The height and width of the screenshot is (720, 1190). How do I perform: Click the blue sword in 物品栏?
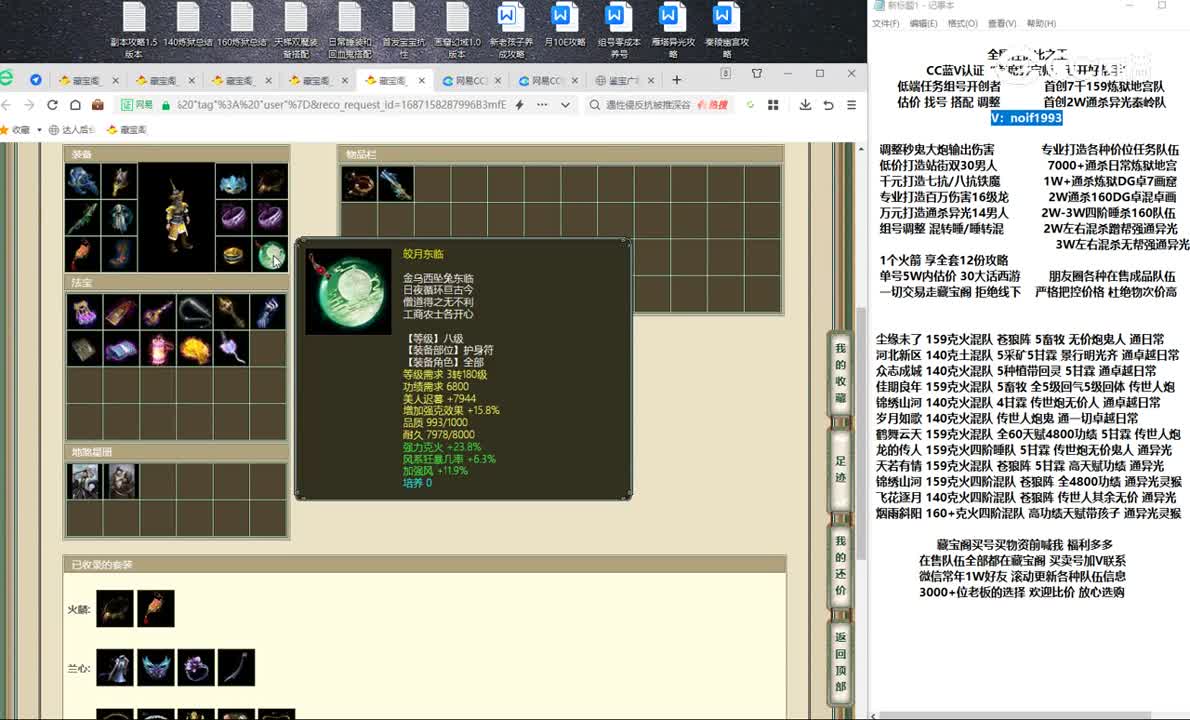(x=396, y=184)
